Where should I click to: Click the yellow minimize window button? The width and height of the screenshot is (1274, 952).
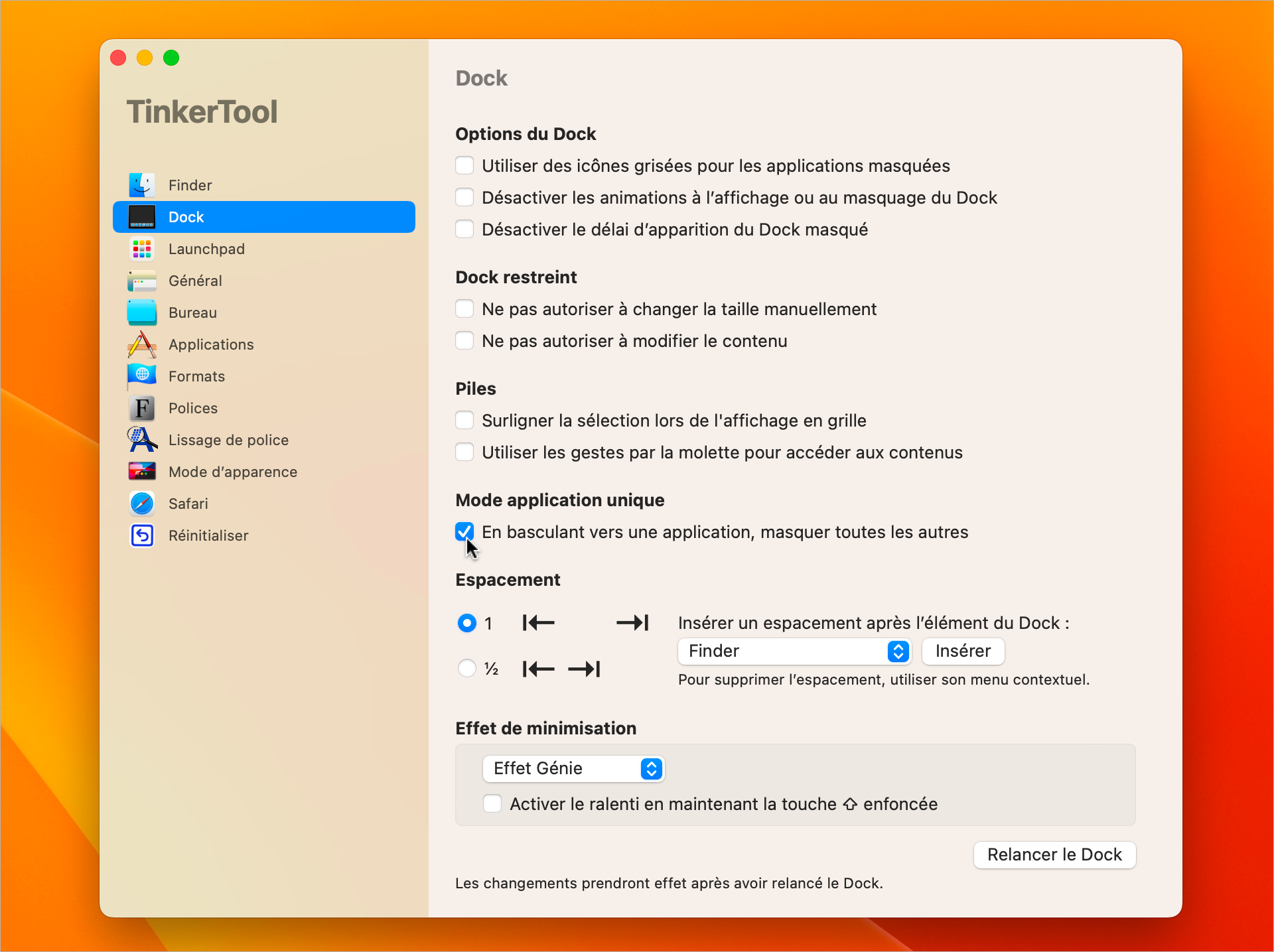coord(145,58)
